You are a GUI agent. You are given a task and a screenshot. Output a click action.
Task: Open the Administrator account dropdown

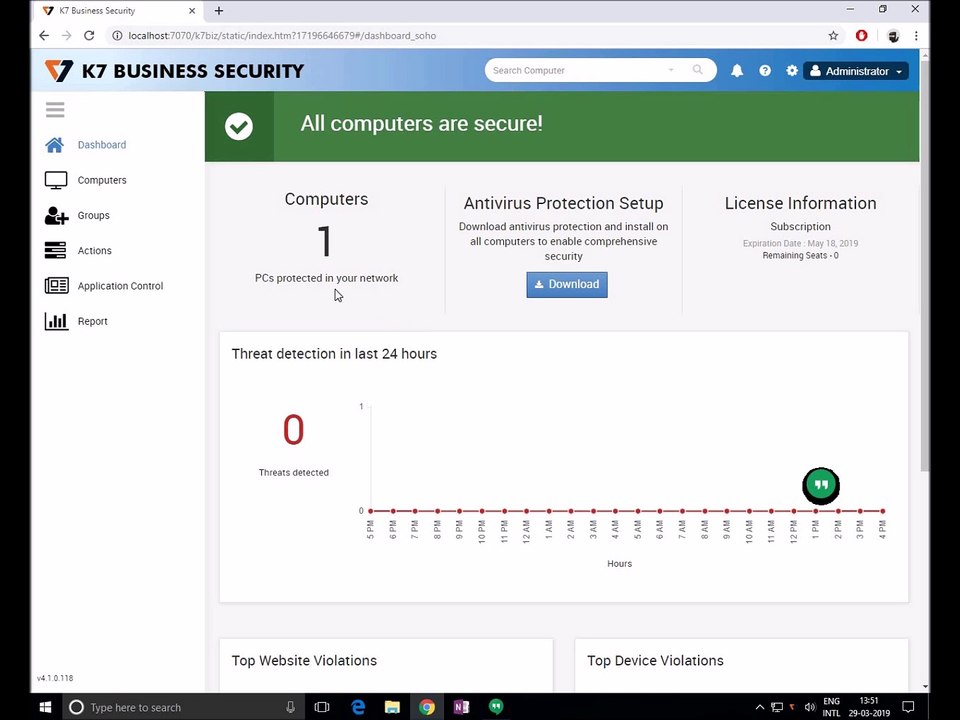(856, 71)
